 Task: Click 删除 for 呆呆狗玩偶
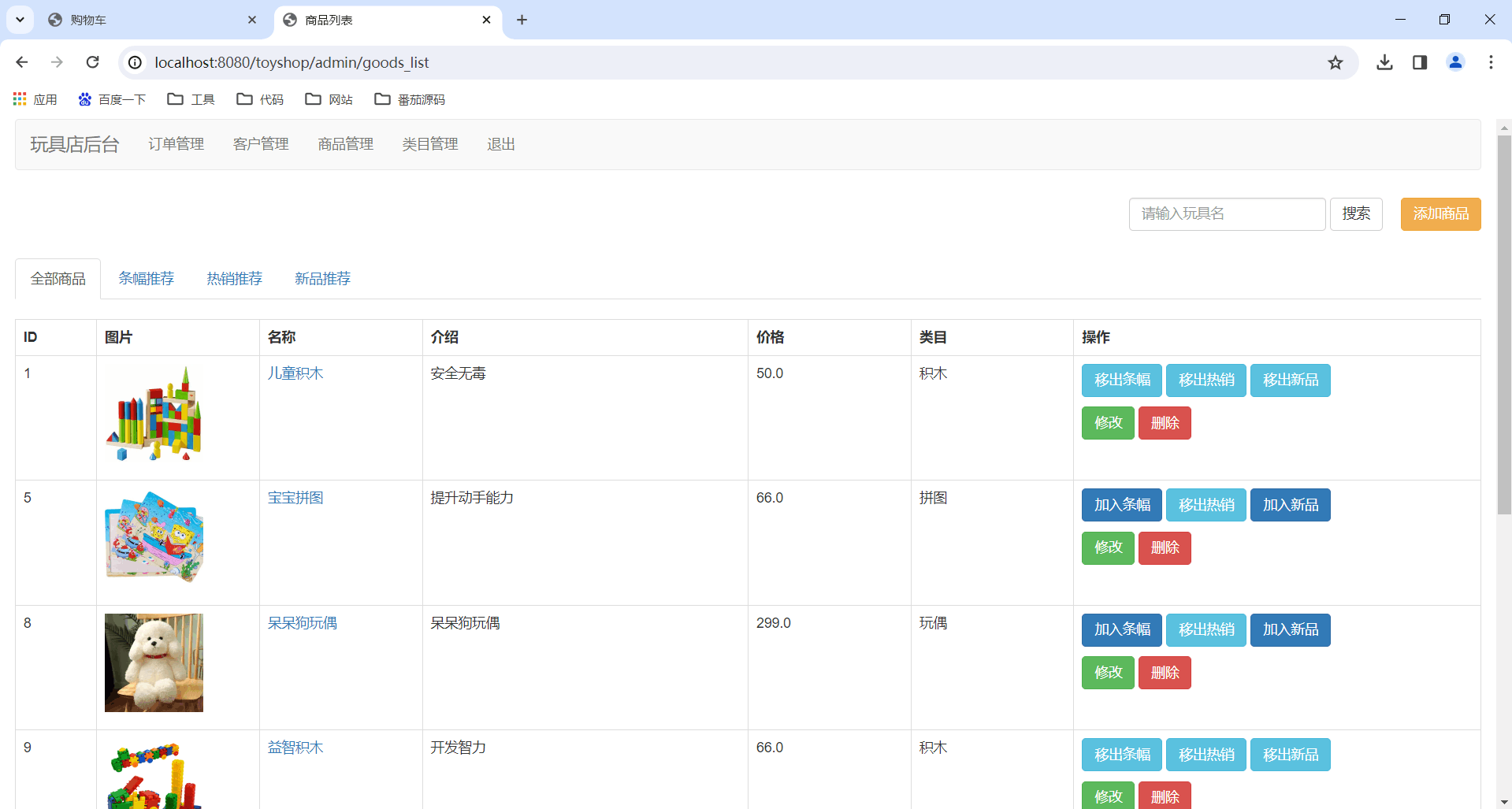tap(1165, 673)
